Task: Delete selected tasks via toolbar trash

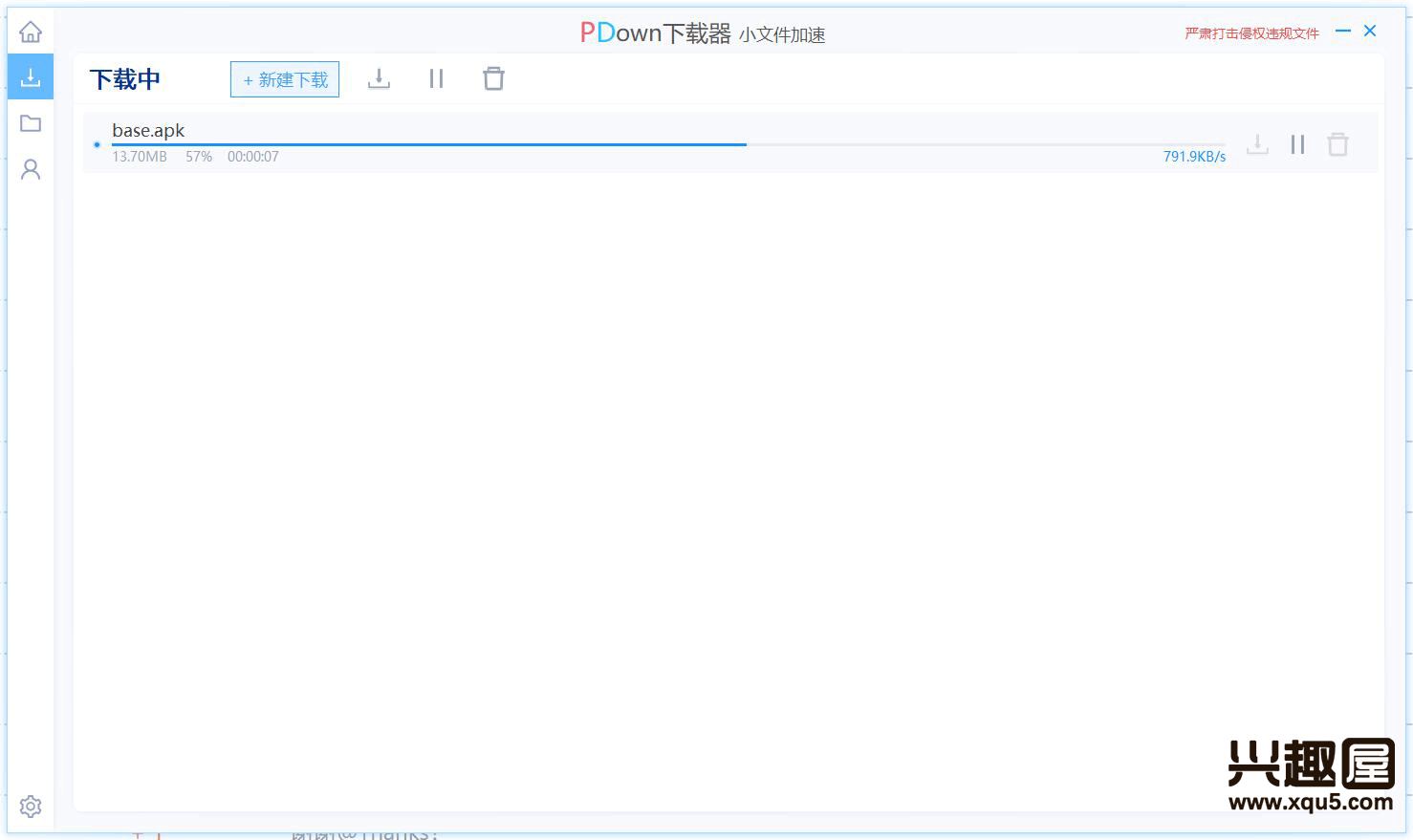Action: click(493, 78)
